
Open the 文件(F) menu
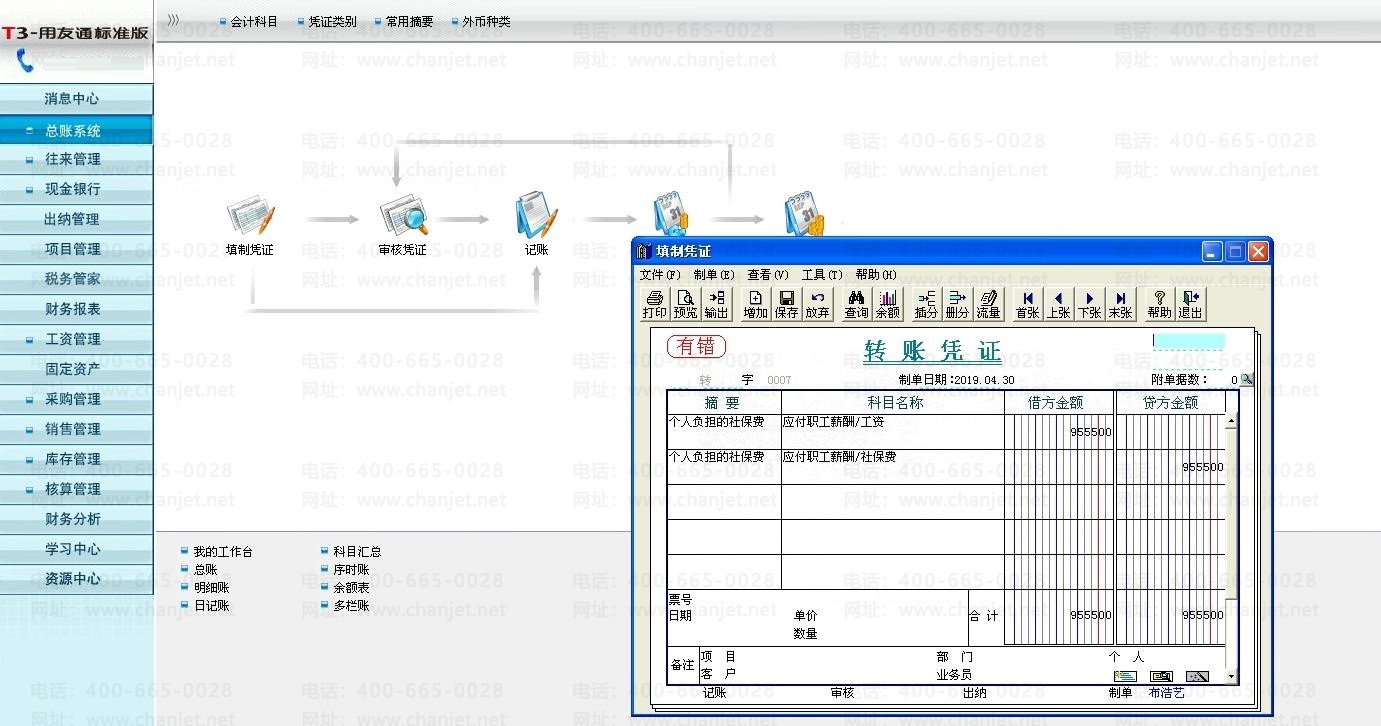tap(660, 275)
